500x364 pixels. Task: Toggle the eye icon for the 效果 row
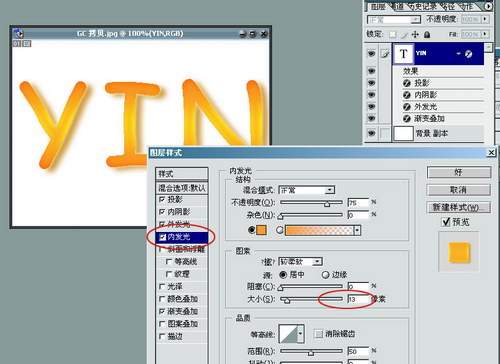[x=371, y=71]
